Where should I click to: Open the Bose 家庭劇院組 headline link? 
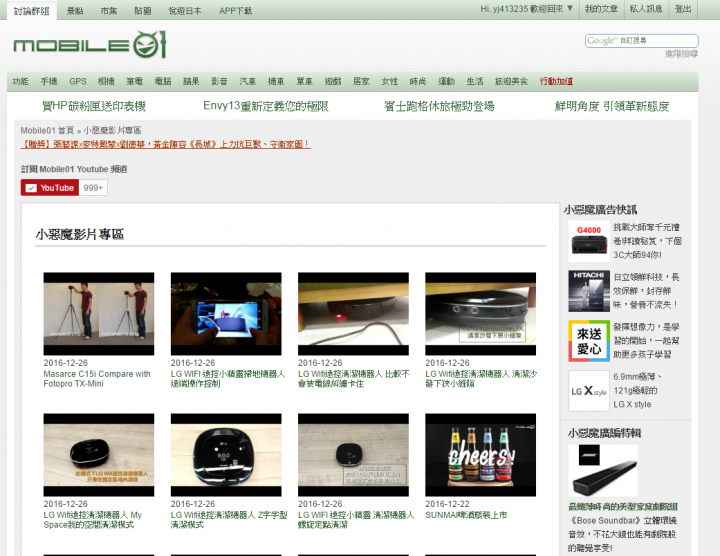[623, 506]
